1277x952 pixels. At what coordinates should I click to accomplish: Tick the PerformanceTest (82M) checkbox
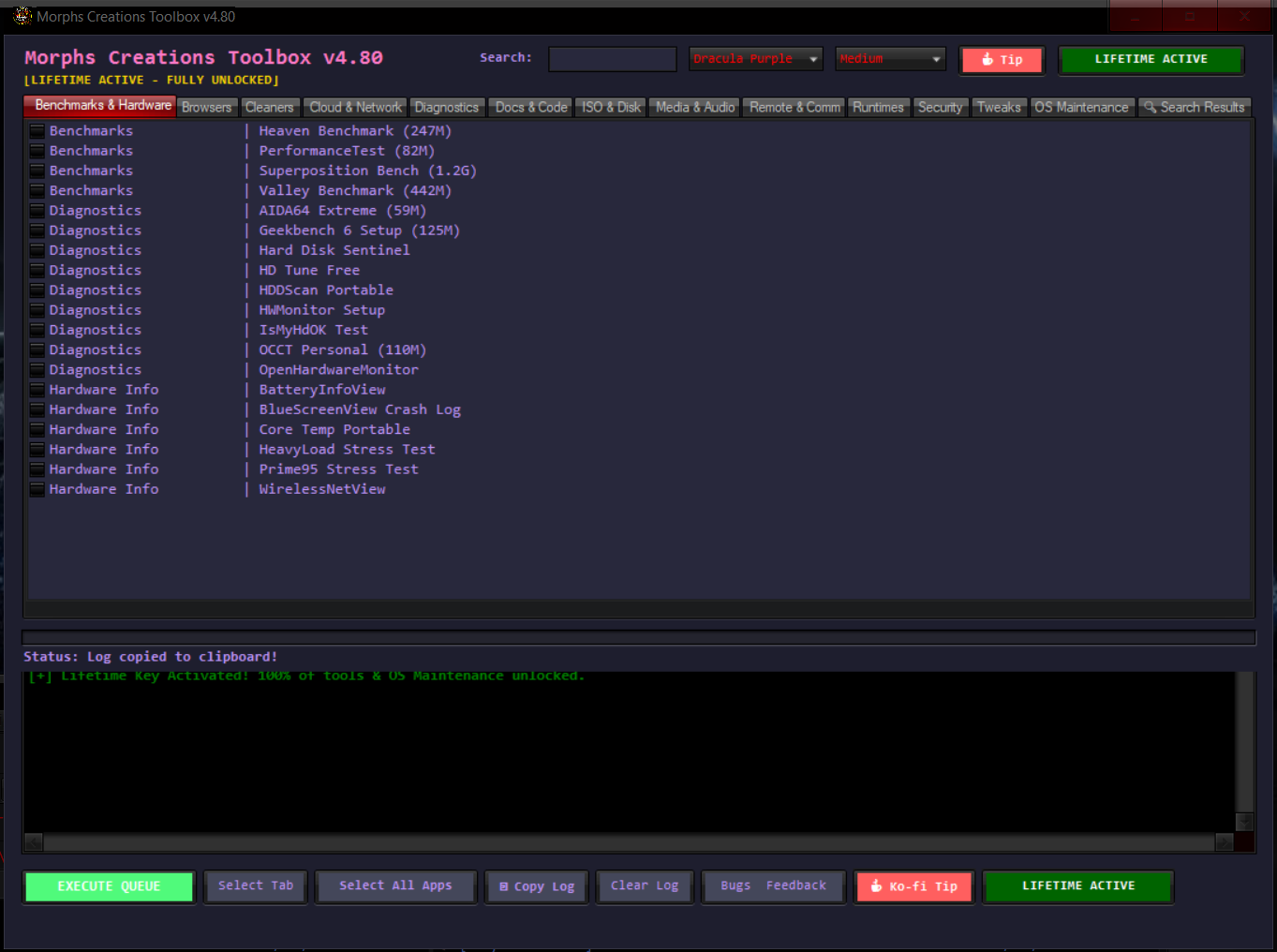pos(37,151)
